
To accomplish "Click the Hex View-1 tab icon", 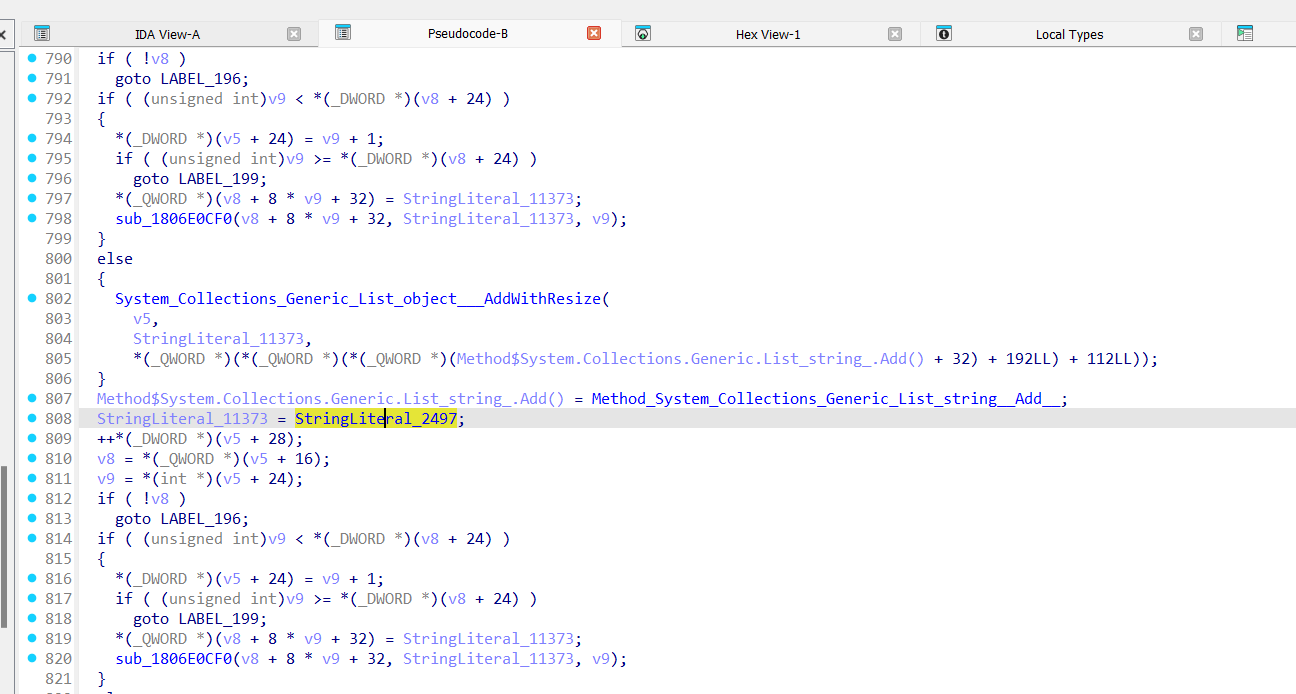I will pos(643,34).
